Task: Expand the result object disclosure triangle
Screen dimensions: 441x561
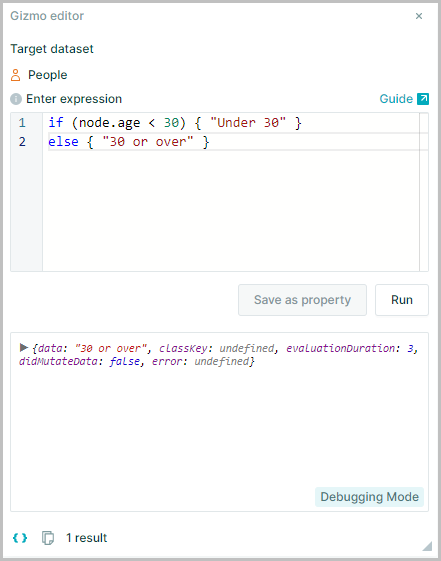Action: tap(24, 347)
